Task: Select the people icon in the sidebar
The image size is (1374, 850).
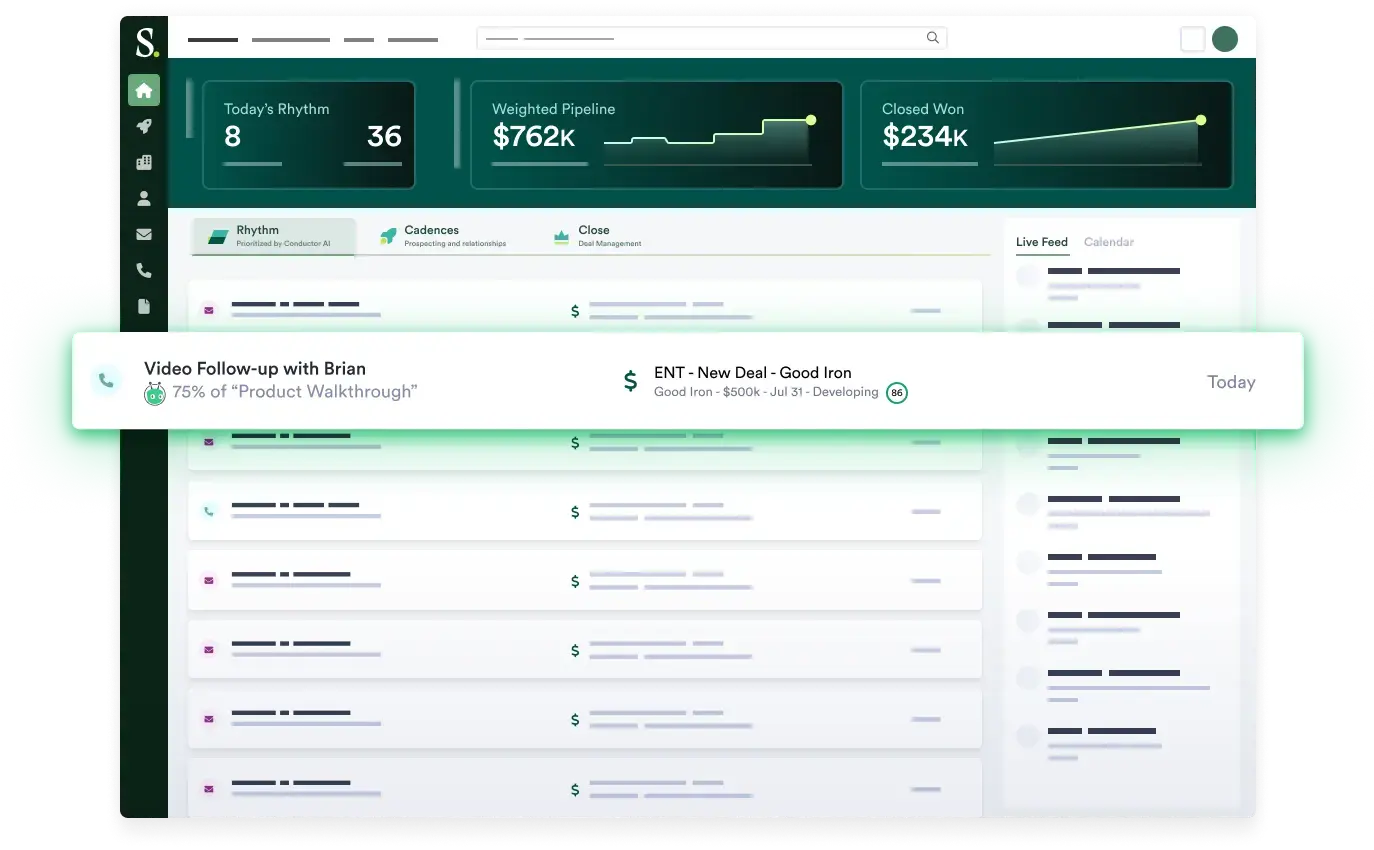Action: click(x=144, y=198)
